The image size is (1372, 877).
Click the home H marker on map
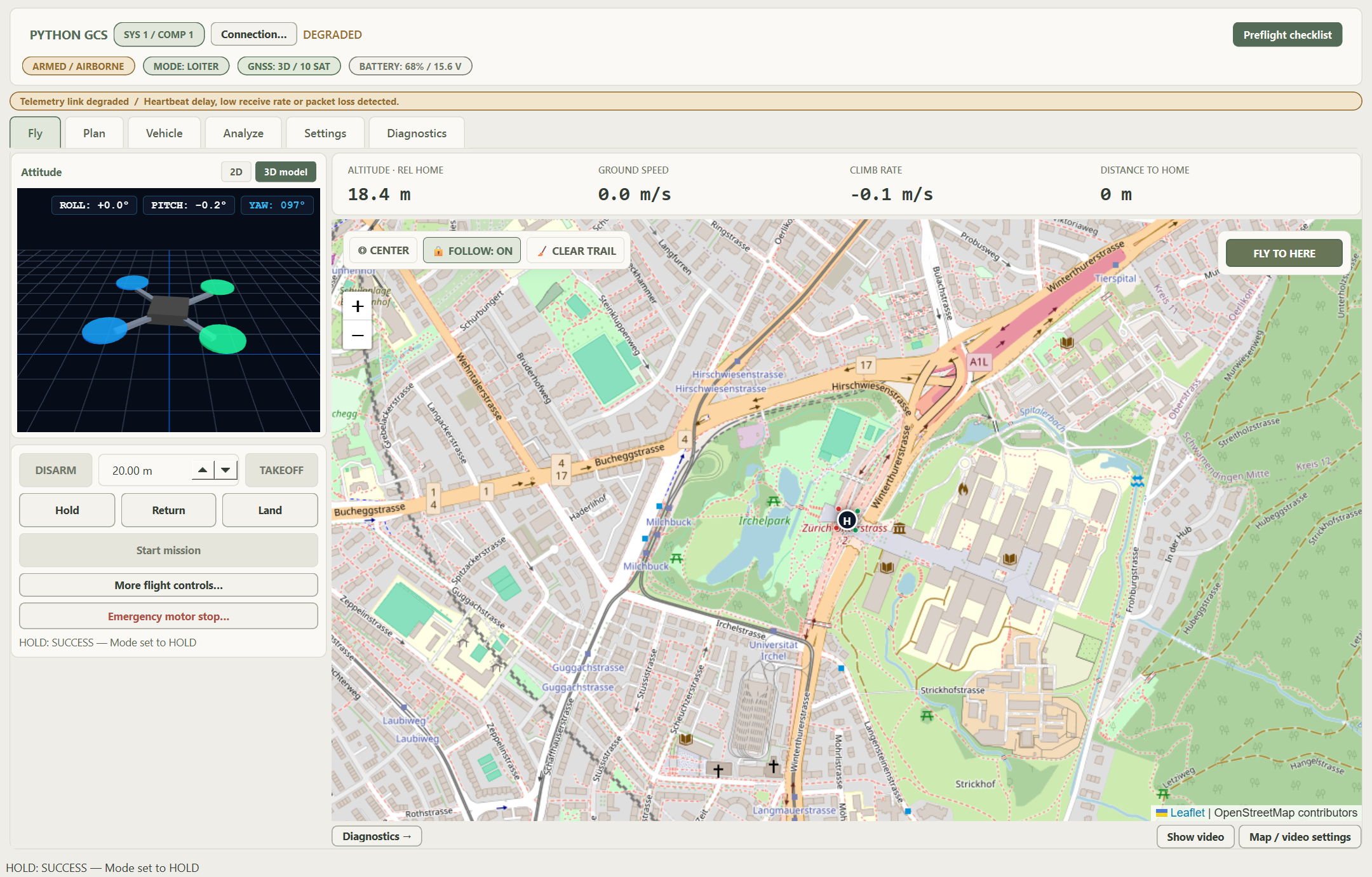coord(847,520)
